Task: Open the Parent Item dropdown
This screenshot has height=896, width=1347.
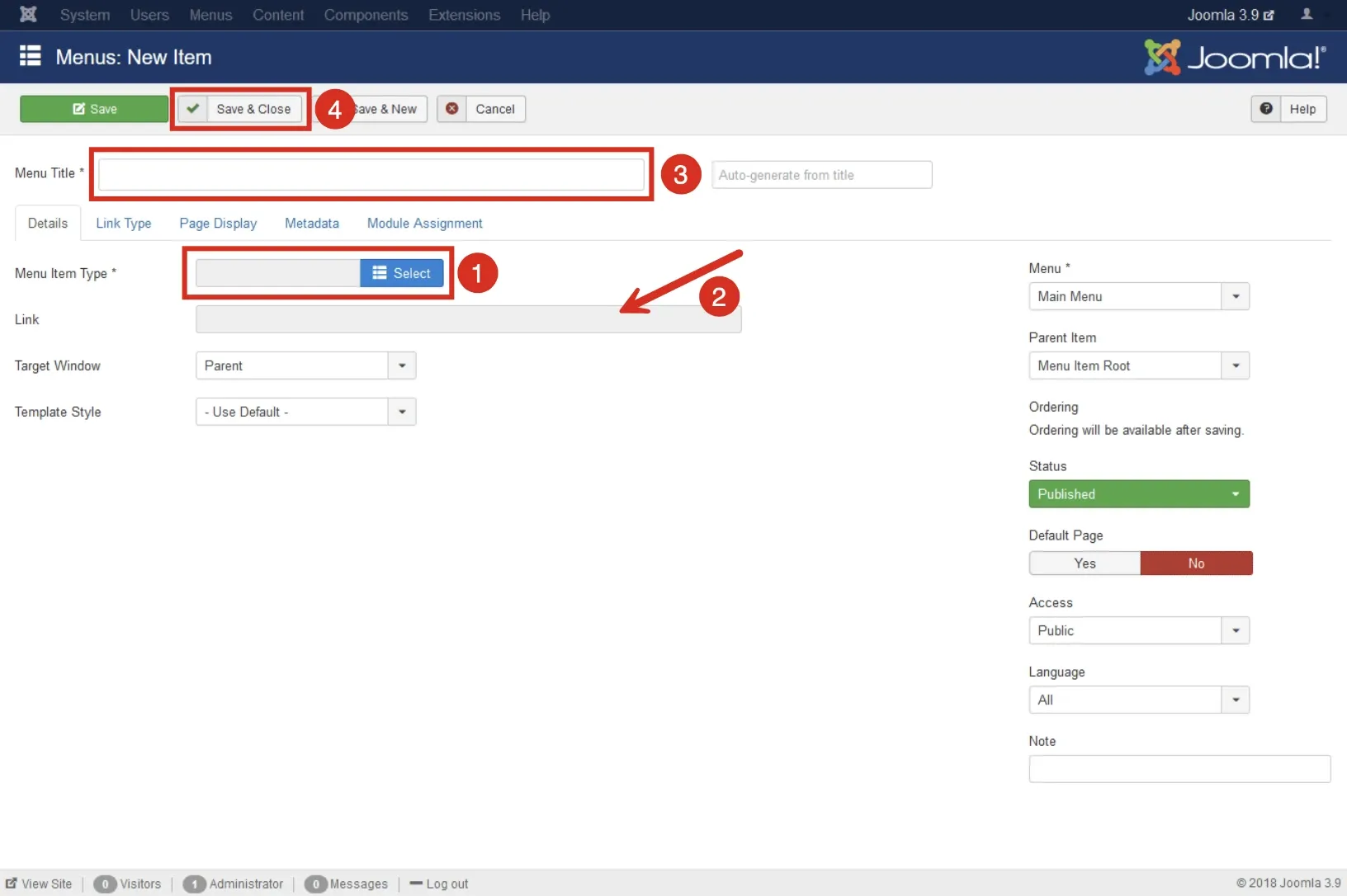Action: pyautogui.click(x=1139, y=365)
